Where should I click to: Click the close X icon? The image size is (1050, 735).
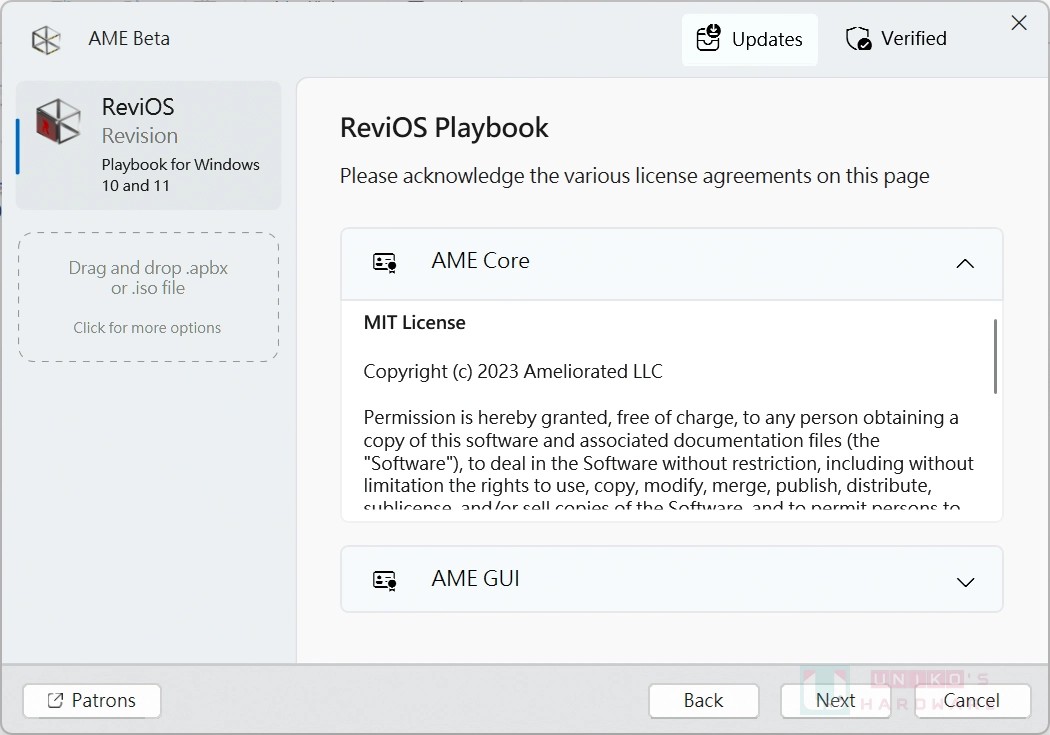pyautogui.click(x=1019, y=22)
